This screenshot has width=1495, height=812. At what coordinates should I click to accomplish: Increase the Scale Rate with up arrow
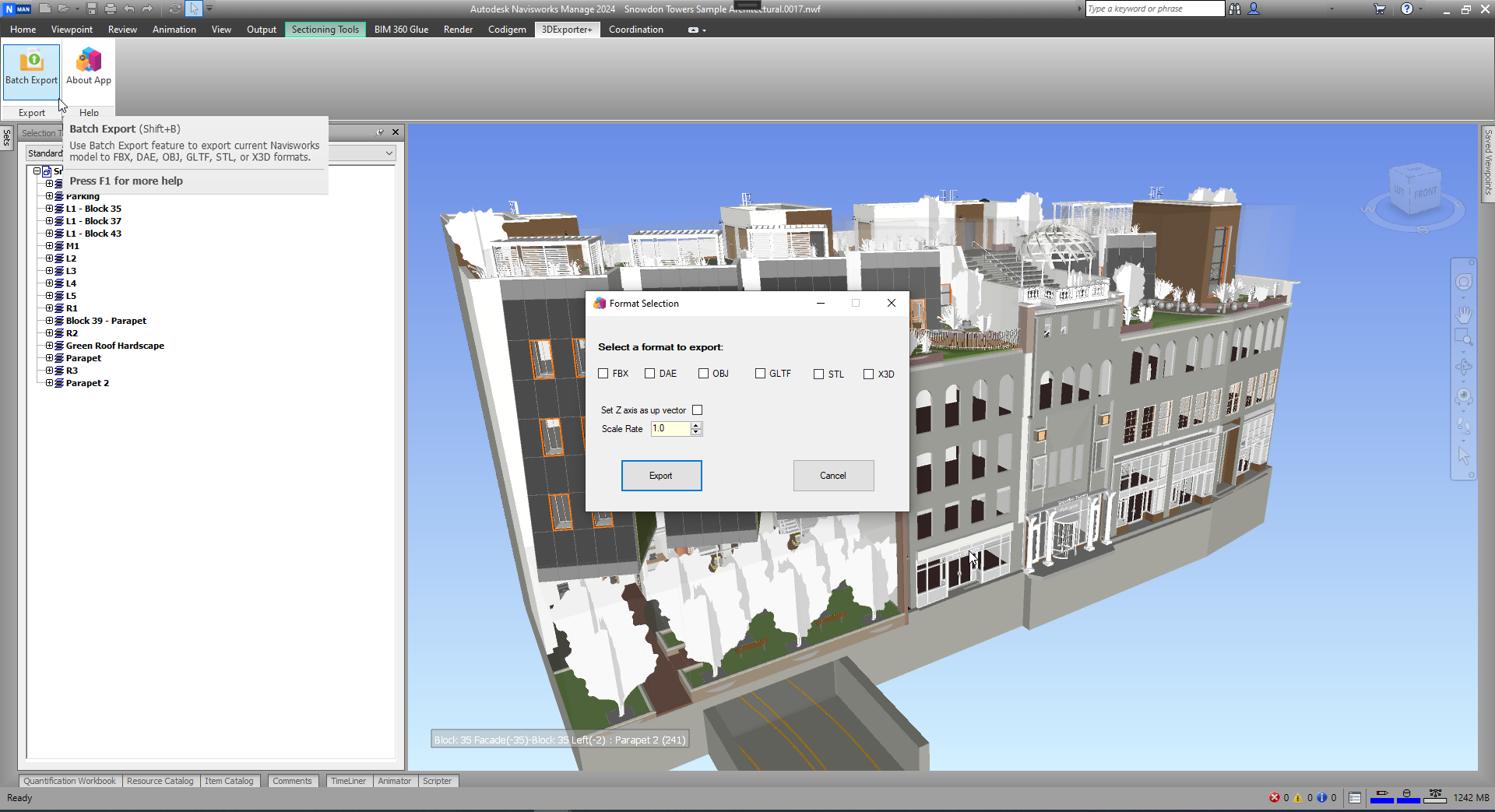click(x=696, y=425)
